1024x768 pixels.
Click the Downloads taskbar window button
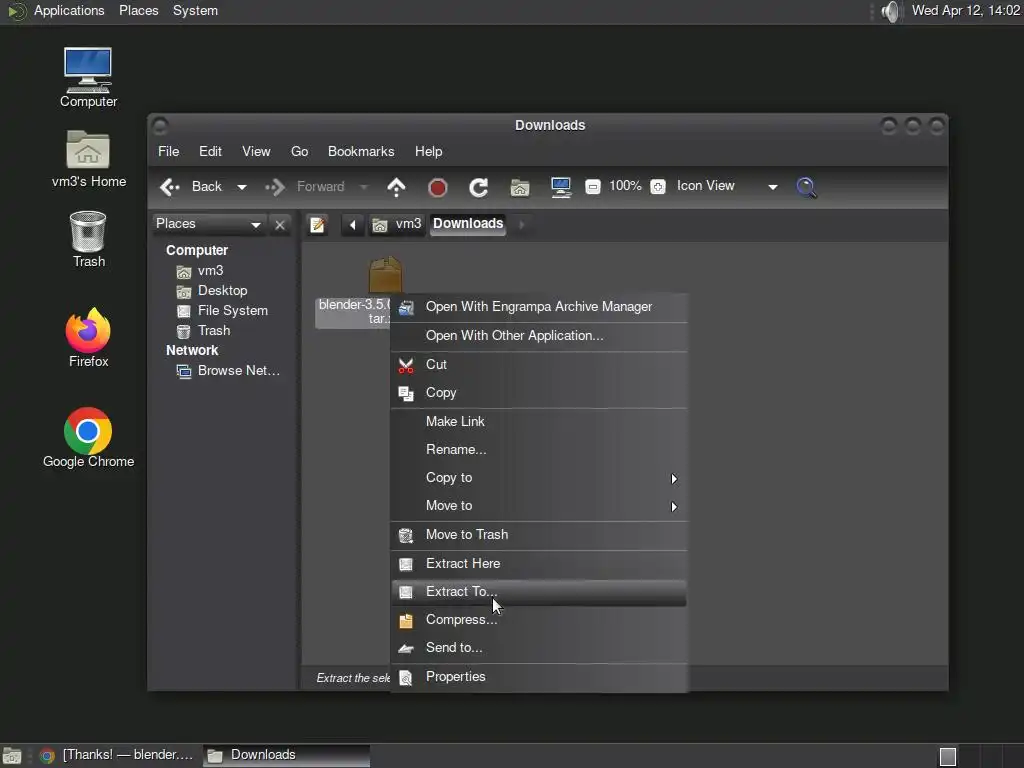(x=286, y=756)
